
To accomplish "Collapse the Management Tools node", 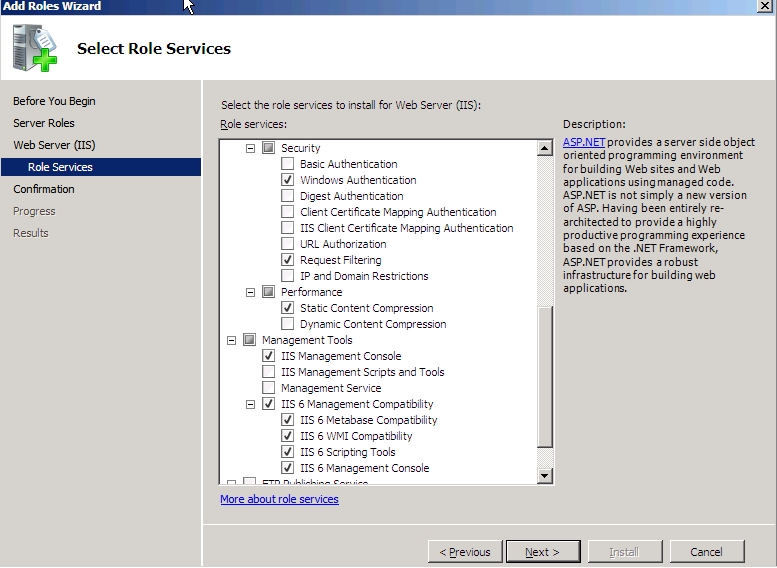I will [231, 341].
